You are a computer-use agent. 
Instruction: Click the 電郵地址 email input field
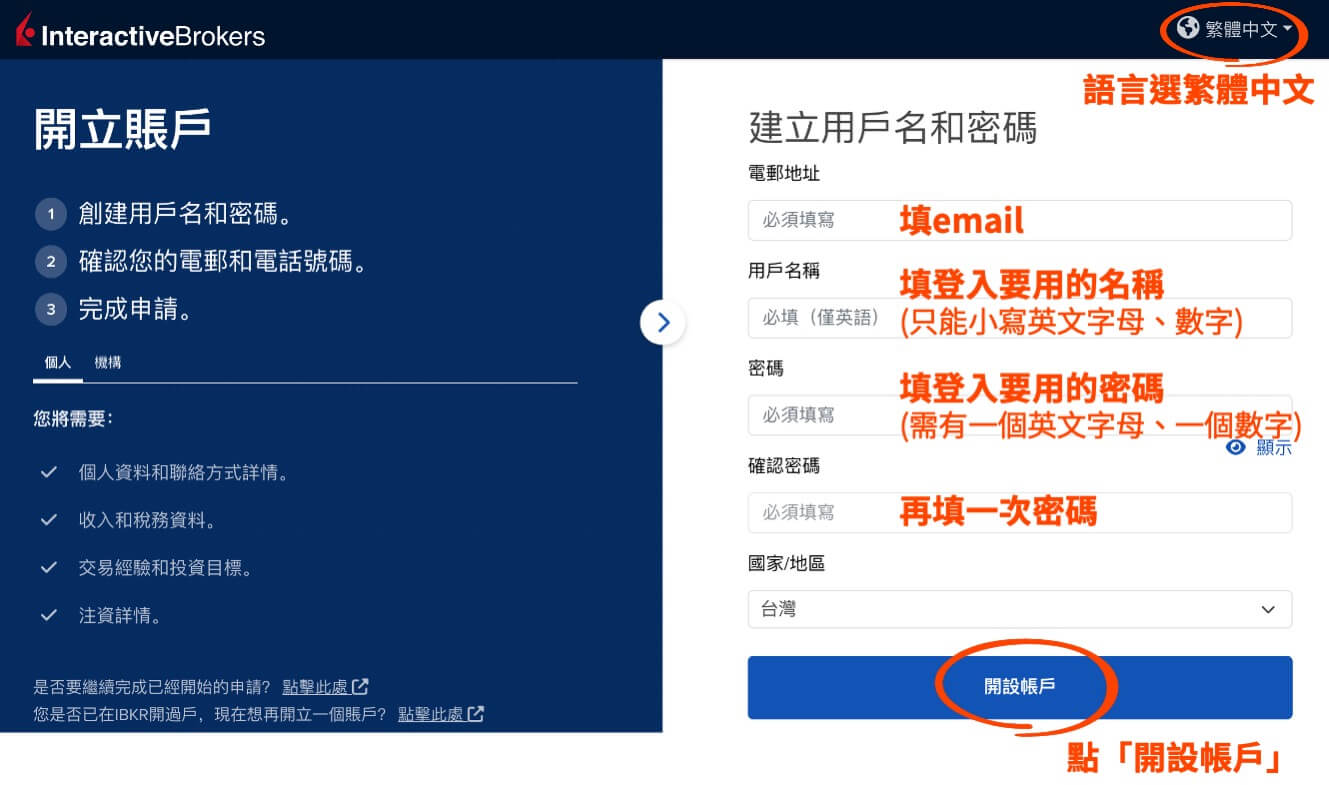pyautogui.click(x=1020, y=220)
